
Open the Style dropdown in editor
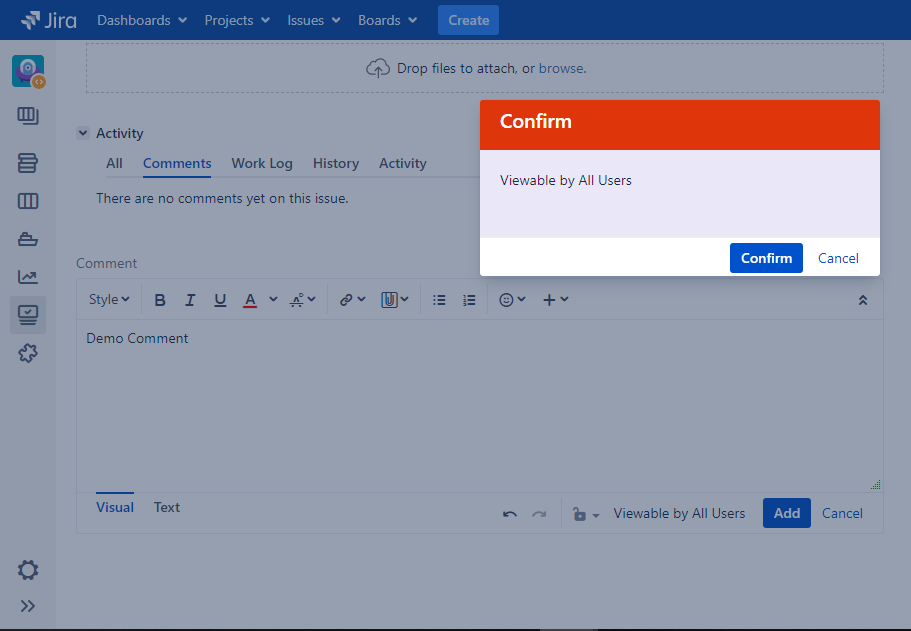pyautogui.click(x=109, y=300)
